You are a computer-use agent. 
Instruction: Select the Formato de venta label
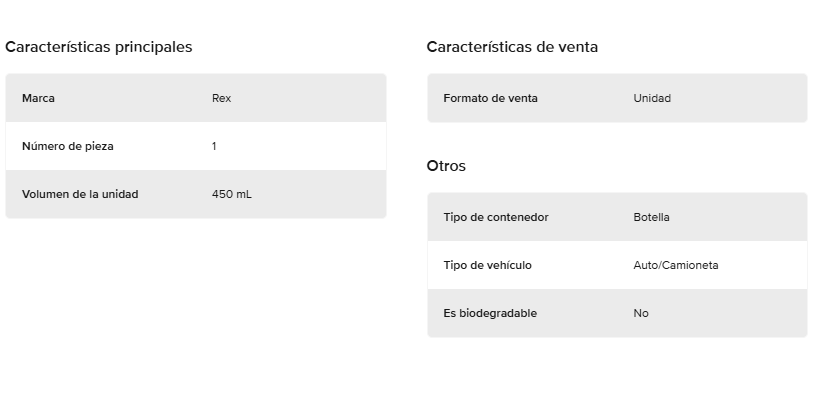(x=490, y=98)
